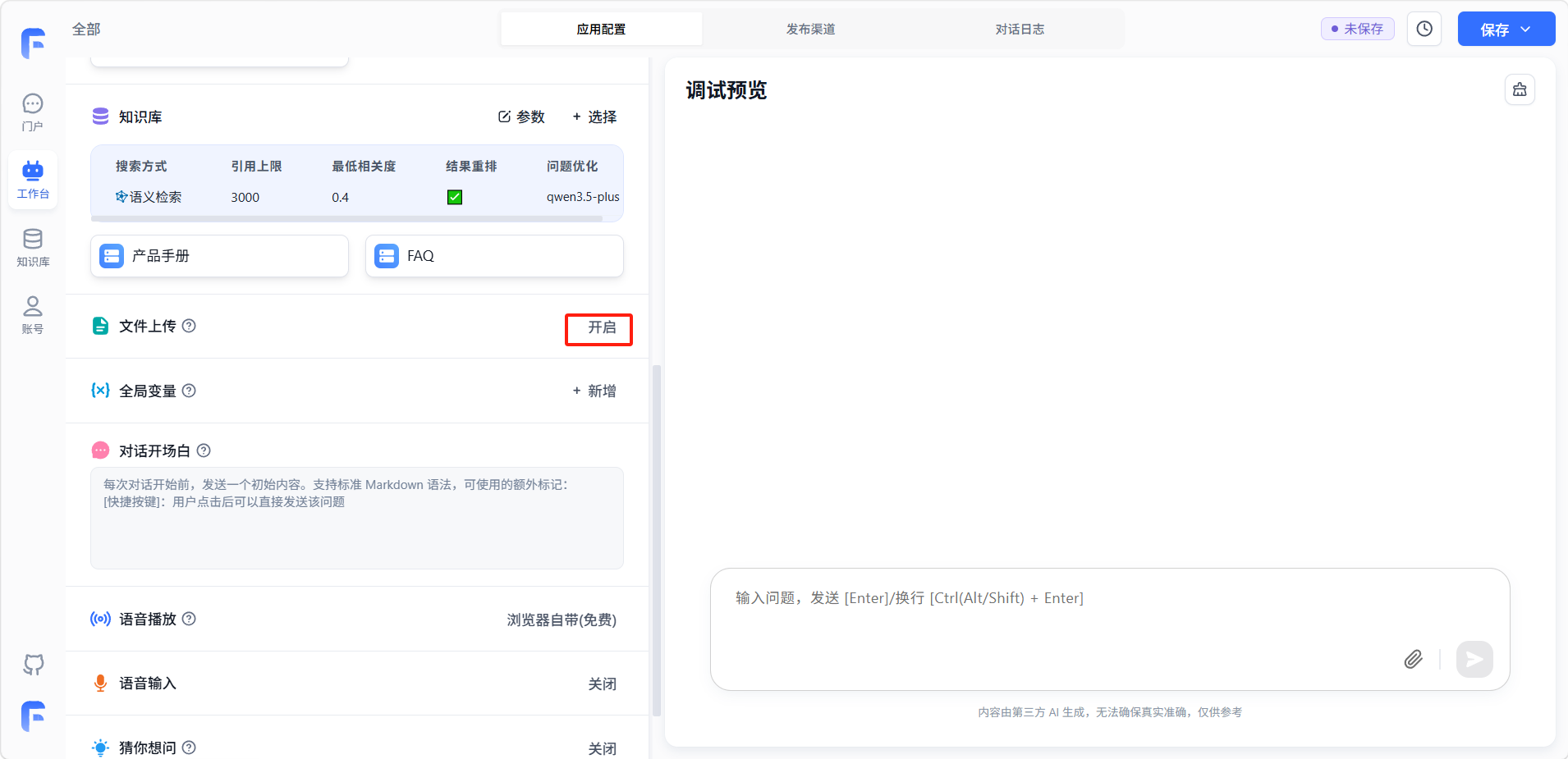This screenshot has height=759, width=1568.
Task: Go to the 账号 account page
Action: 33,314
